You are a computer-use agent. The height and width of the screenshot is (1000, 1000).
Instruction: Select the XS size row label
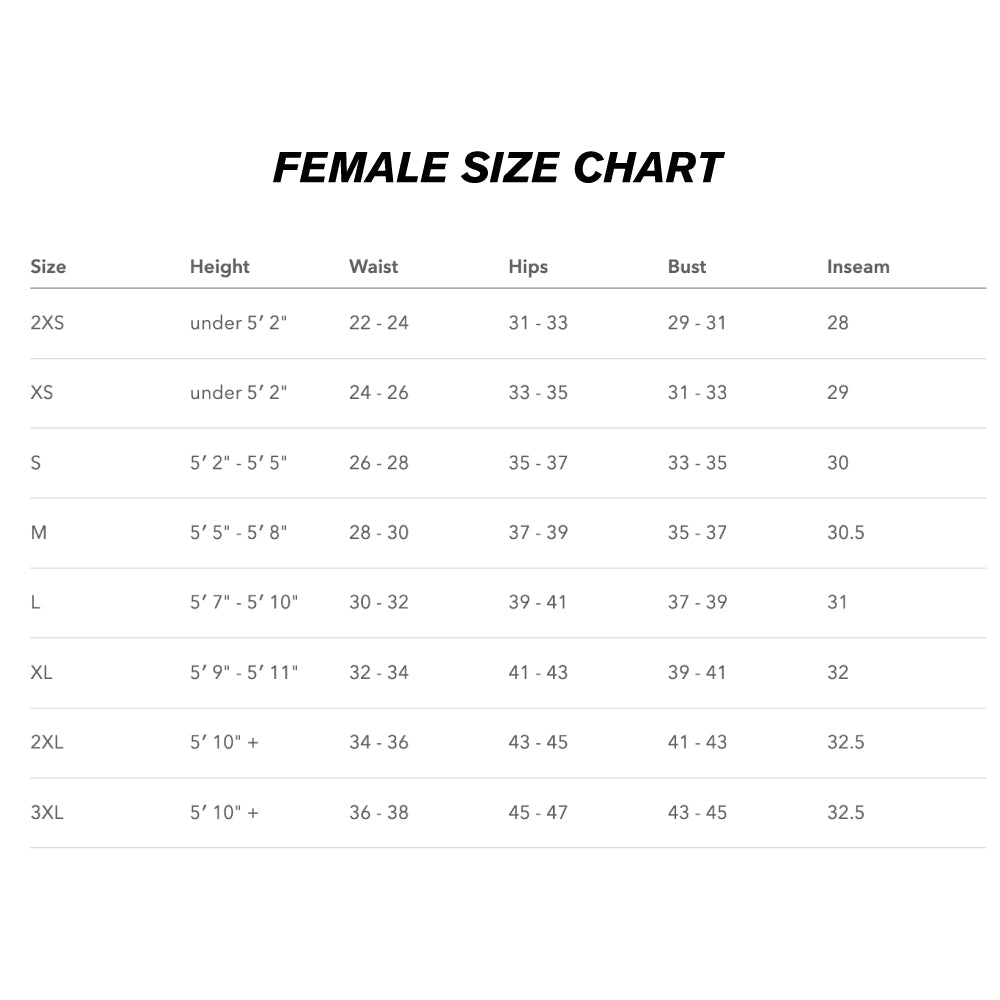click(x=42, y=393)
